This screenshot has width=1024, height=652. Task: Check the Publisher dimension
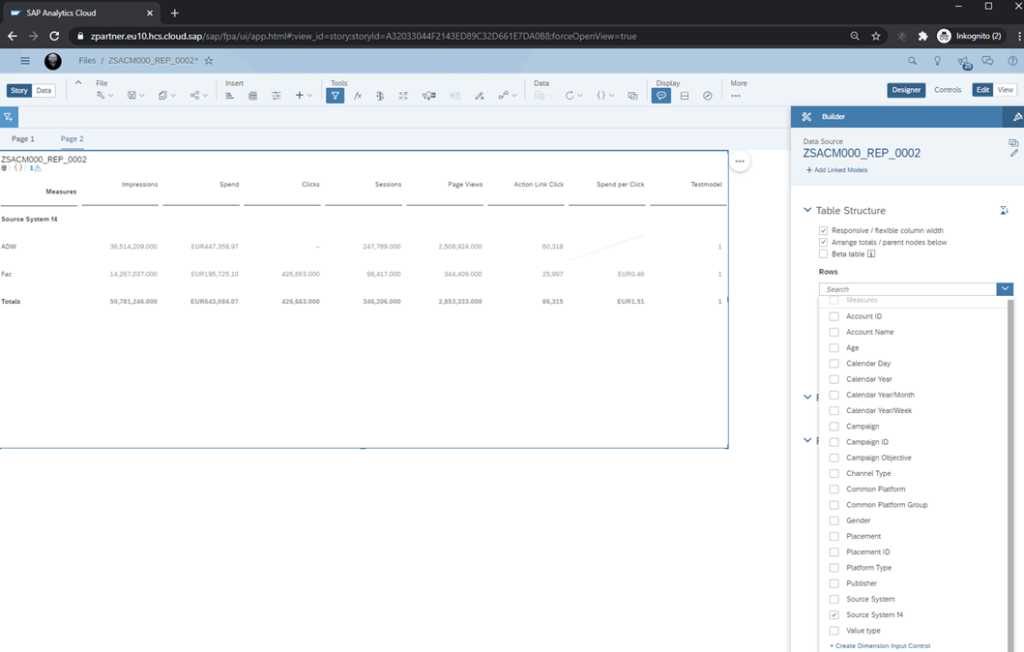(x=834, y=583)
